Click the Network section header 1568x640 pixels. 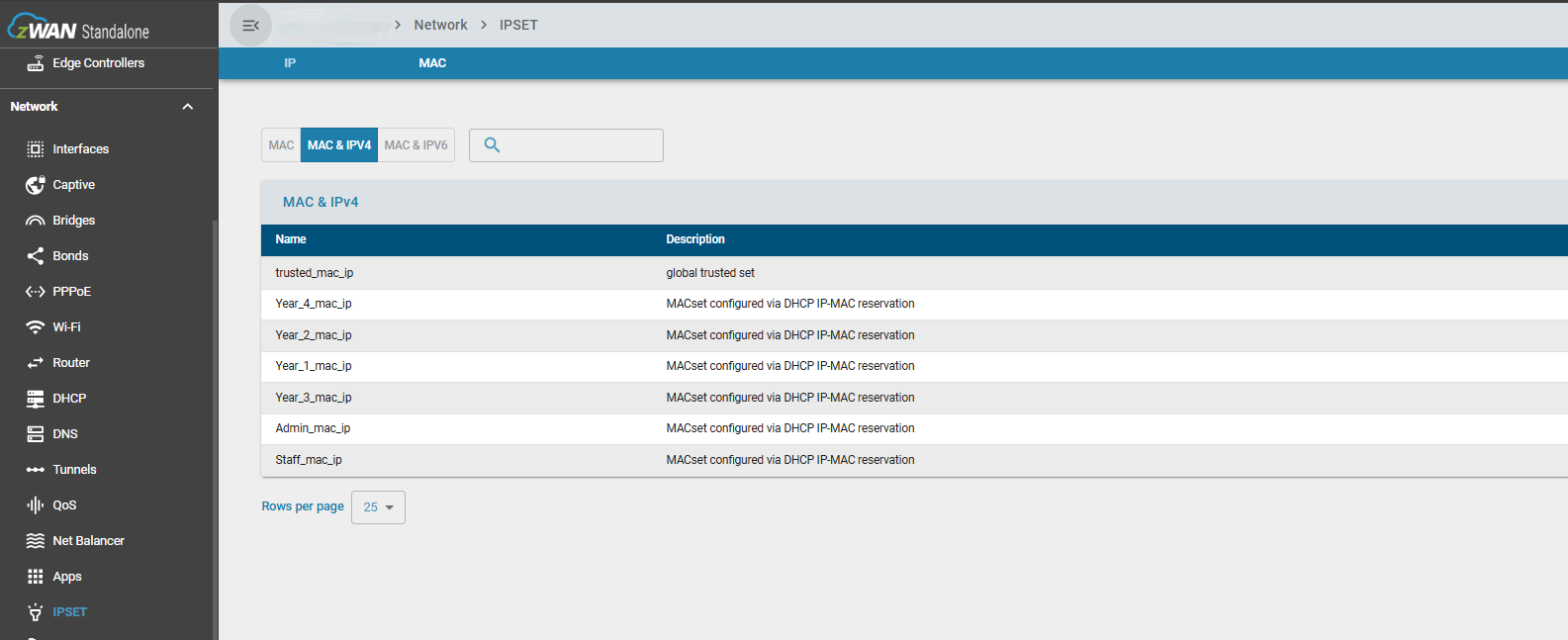(108, 107)
